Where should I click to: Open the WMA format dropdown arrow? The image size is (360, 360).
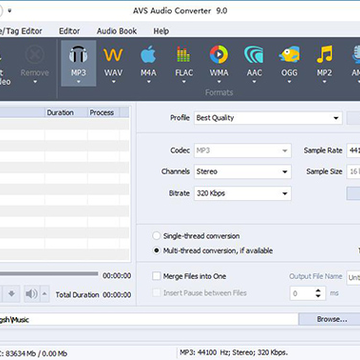coord(219,81)
